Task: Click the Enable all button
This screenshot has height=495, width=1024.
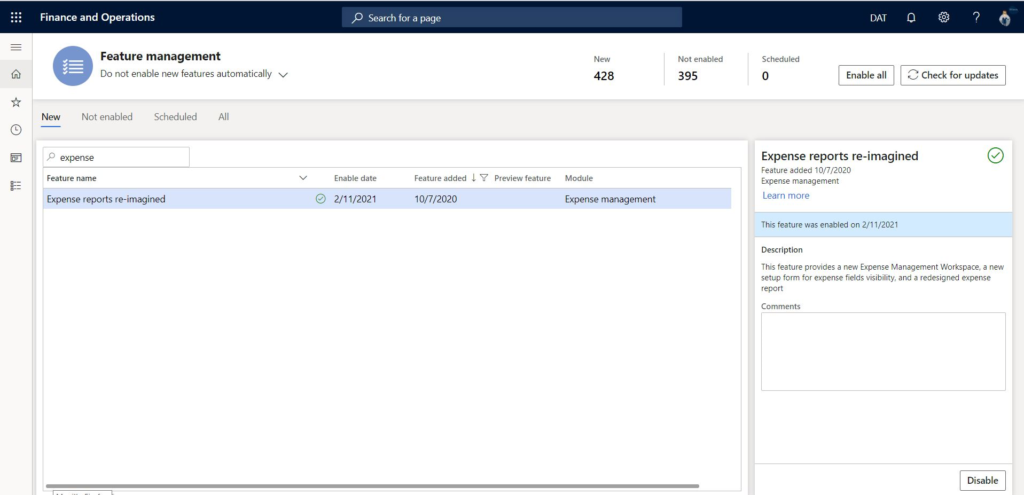Action: pos(866,75)
